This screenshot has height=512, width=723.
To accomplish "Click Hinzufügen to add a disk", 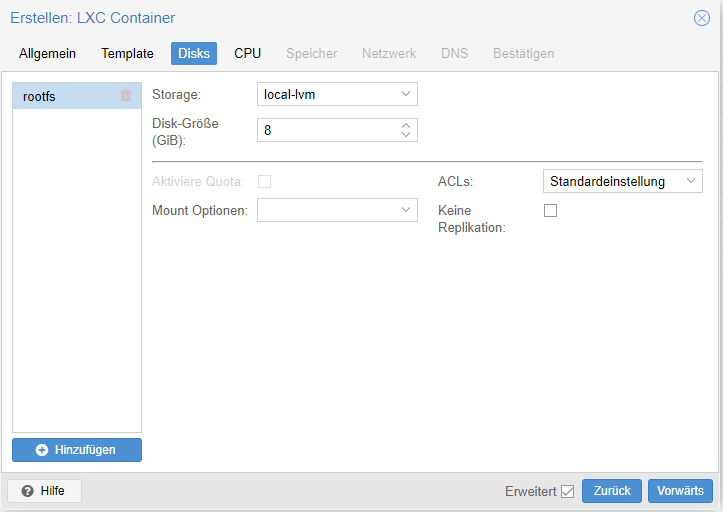I will point(77,450).
